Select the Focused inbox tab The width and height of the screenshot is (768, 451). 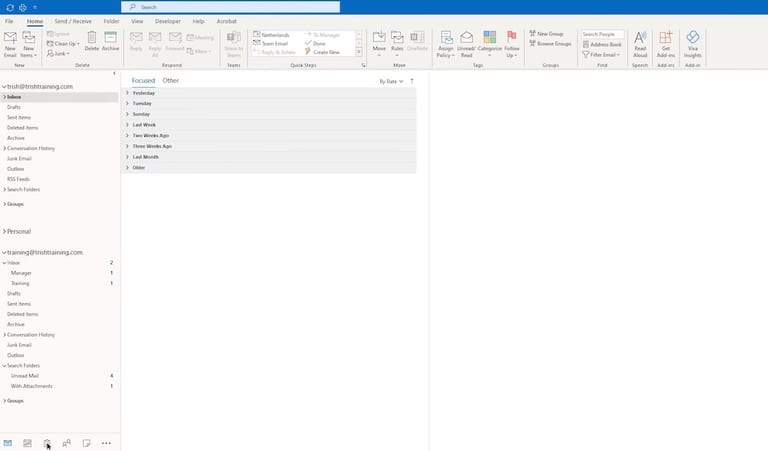[x=143, y=80]
